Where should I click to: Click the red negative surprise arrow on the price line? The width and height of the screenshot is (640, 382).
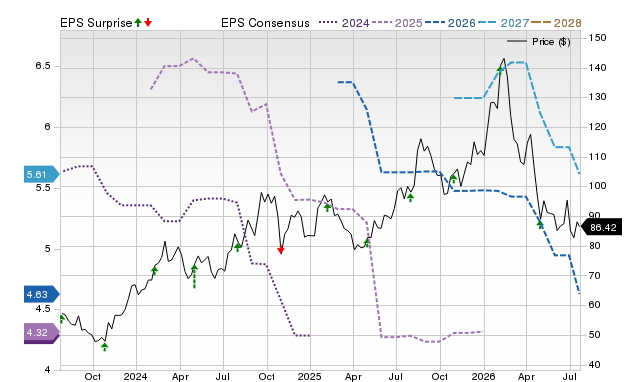pos(280,250)
